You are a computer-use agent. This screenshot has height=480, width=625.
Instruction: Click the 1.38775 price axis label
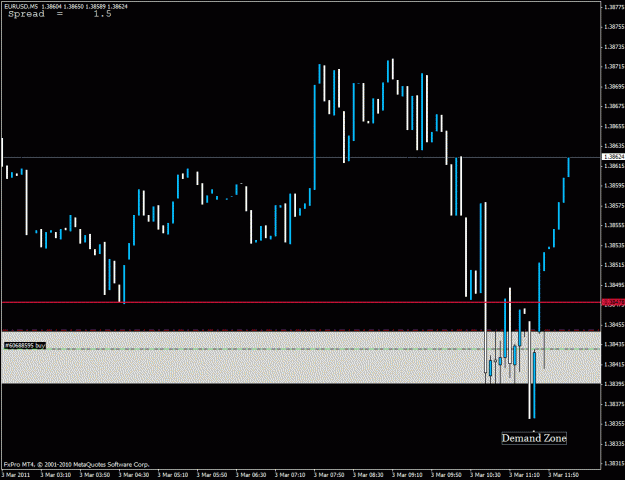click(614, 7)
